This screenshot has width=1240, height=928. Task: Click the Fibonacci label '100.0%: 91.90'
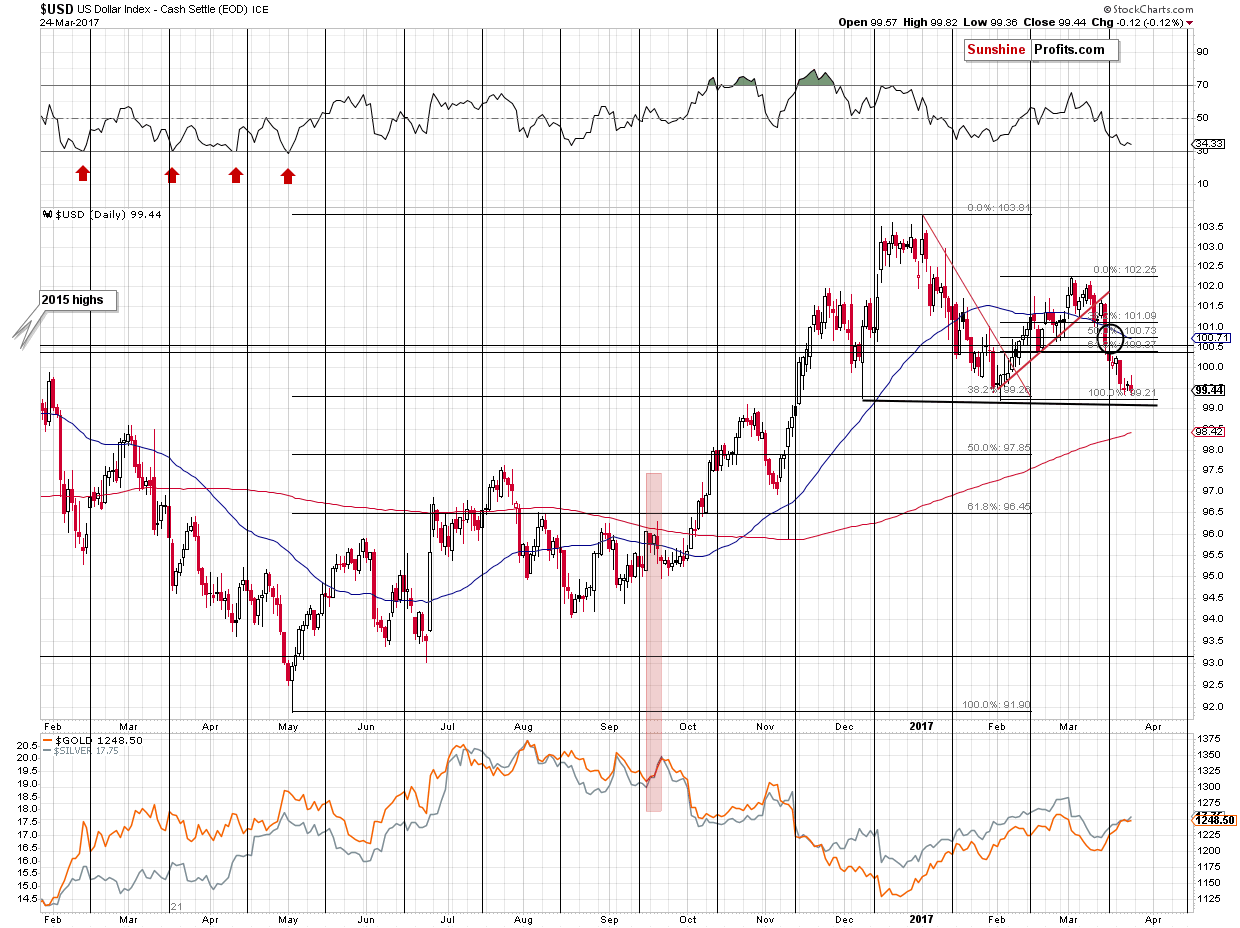(995, 703)
